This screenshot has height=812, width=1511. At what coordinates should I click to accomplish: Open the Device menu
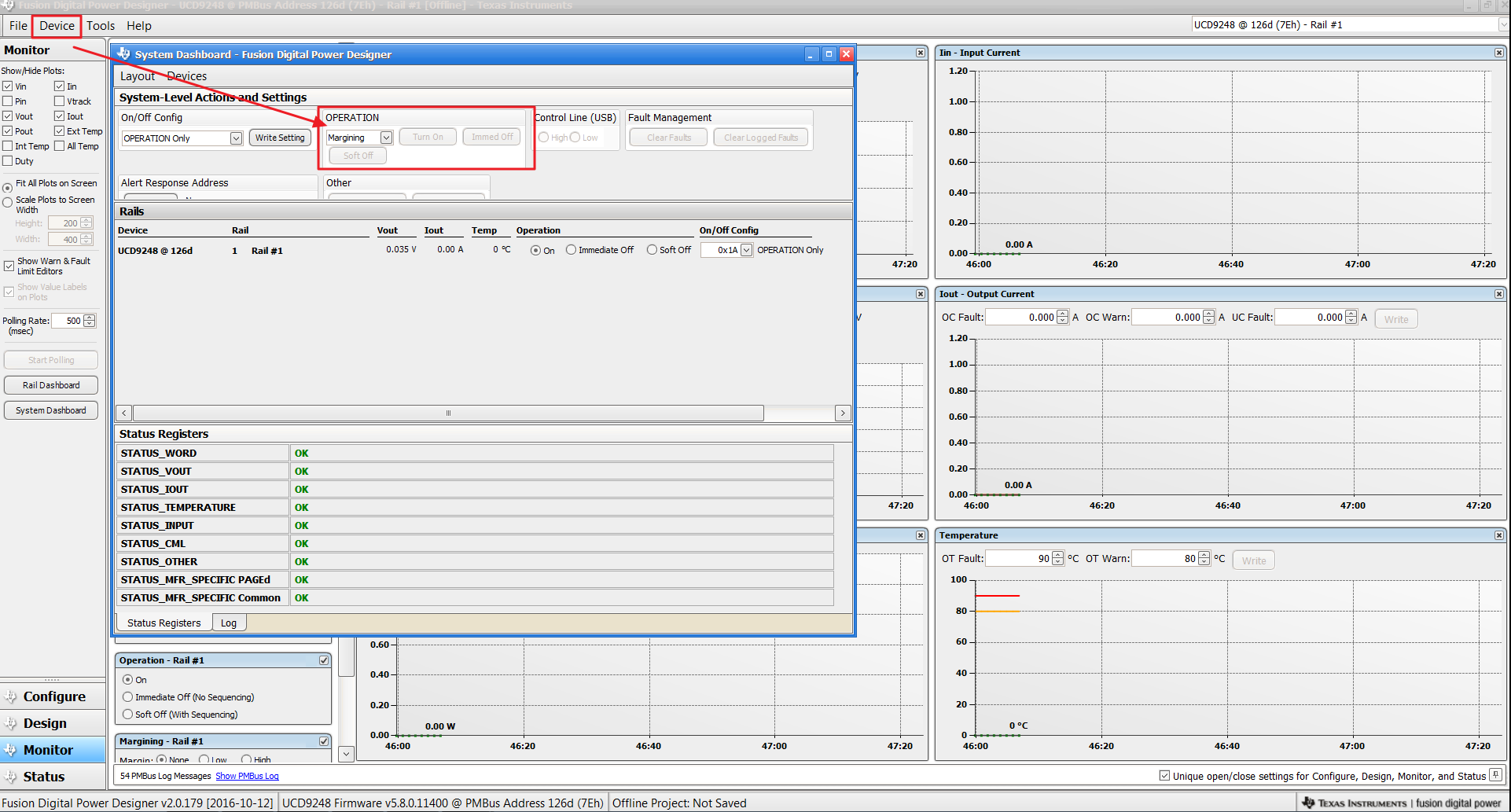click(x=57, y=26)
